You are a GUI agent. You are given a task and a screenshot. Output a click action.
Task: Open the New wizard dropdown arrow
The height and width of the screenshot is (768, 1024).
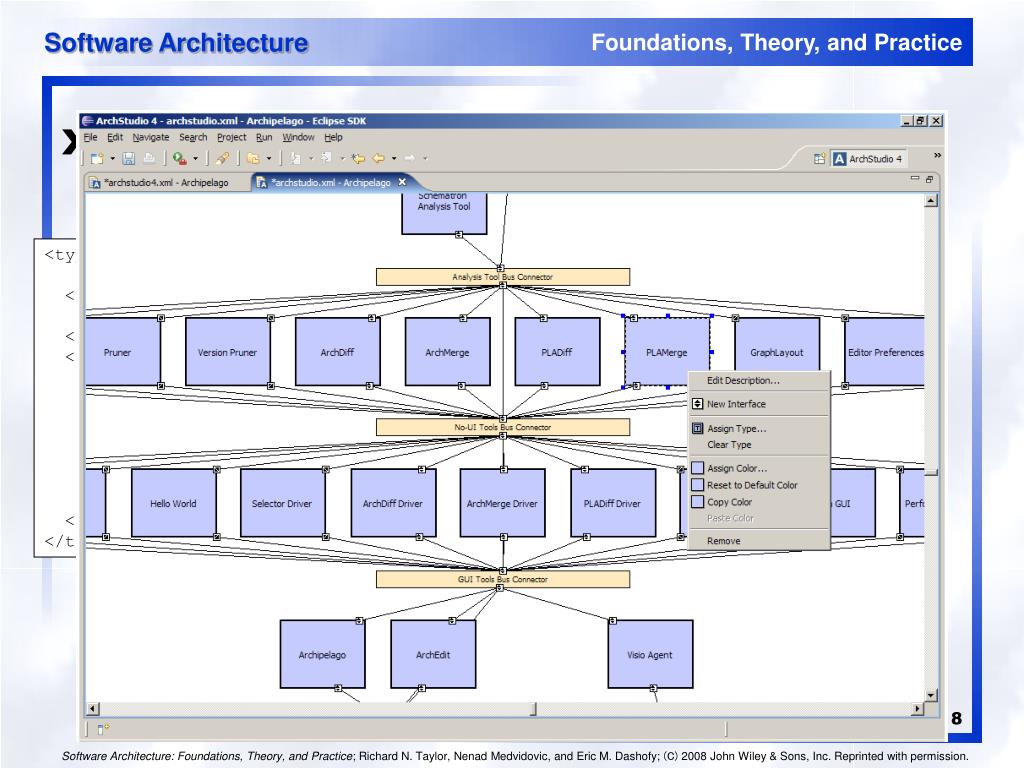[x=112, y=158]
